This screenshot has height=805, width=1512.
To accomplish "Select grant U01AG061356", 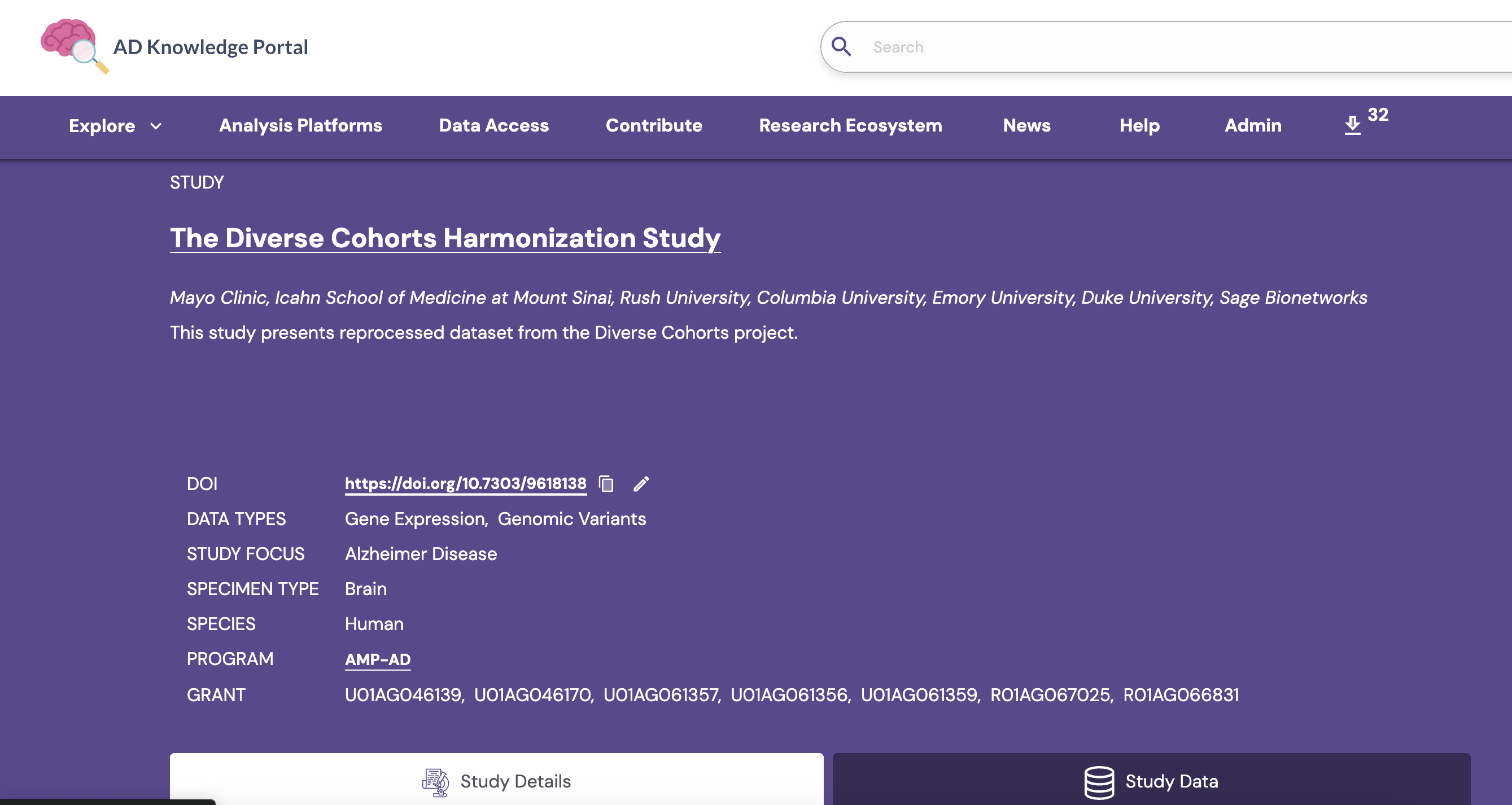I will [789, 695].
